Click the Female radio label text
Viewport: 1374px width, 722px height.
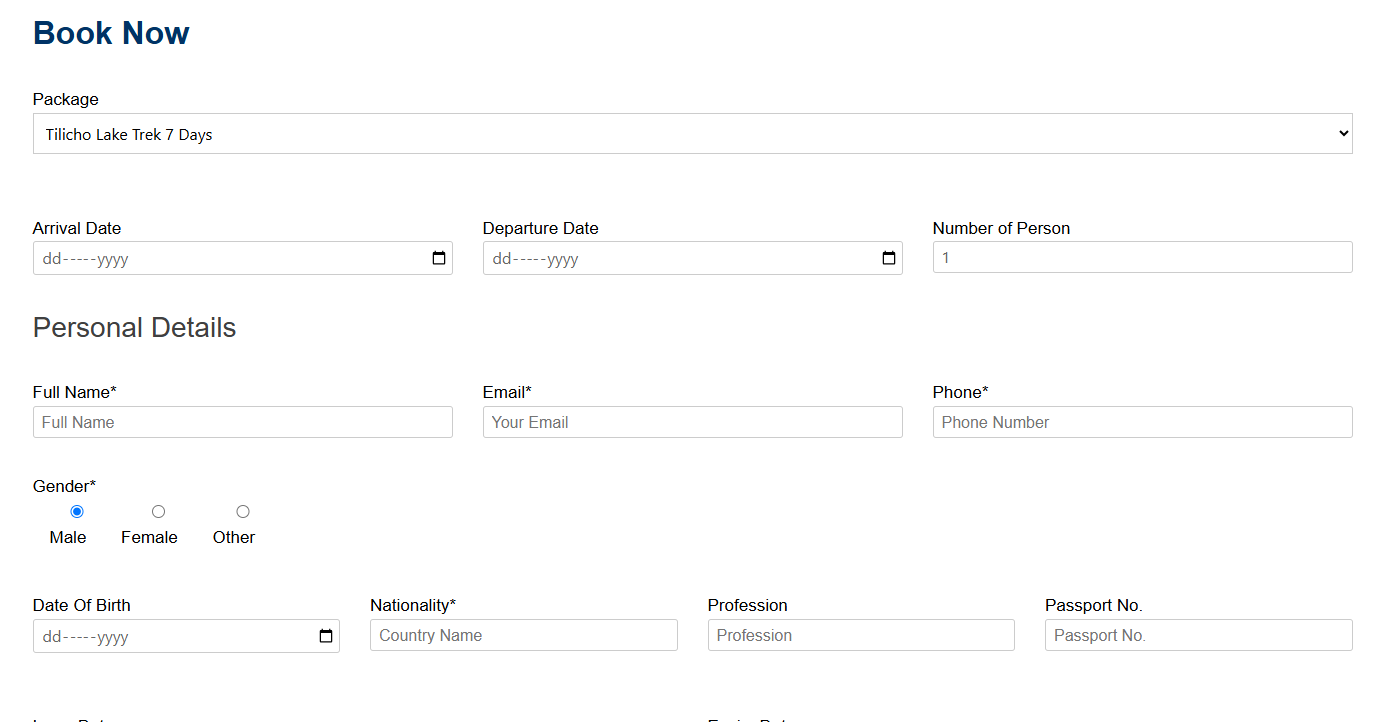(149, 537)
